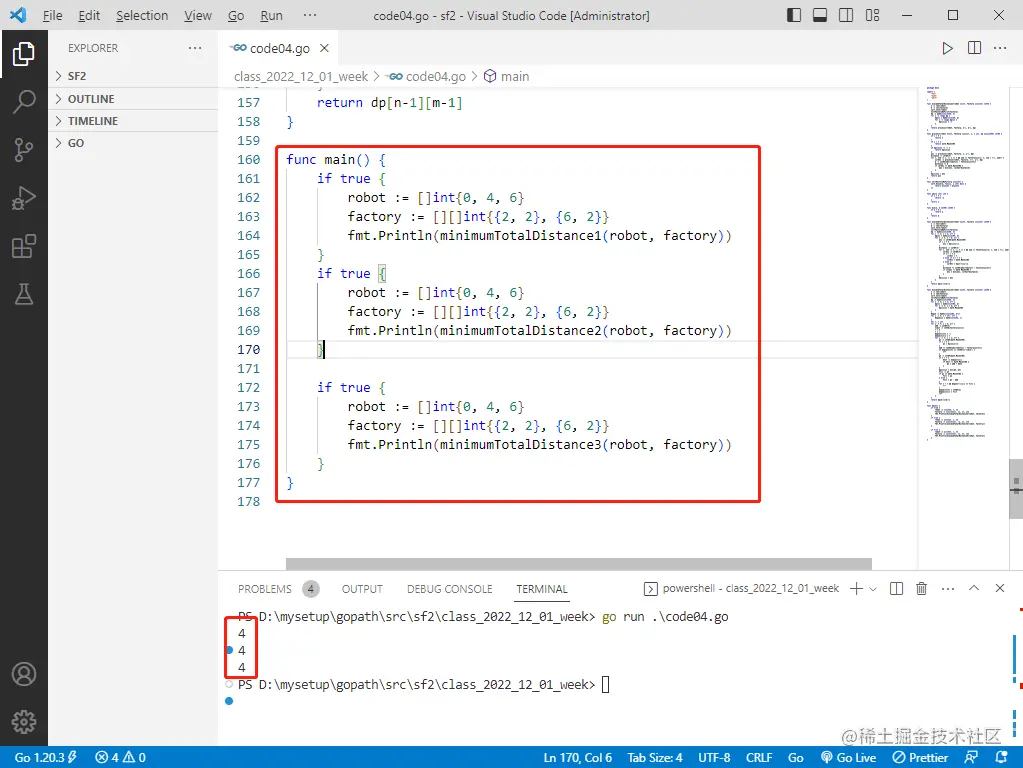The image size is (1023, 768).
Task: Expand the TIMELINE section
Action: [x=134, y=121]
